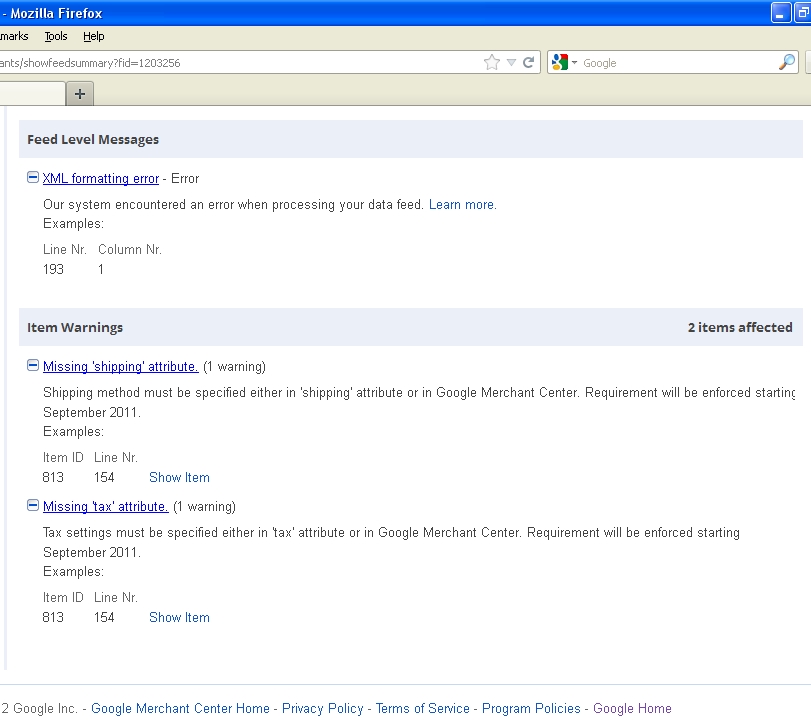Select the Item Warnings heading
Screen dimensions: 811x725
75,327
